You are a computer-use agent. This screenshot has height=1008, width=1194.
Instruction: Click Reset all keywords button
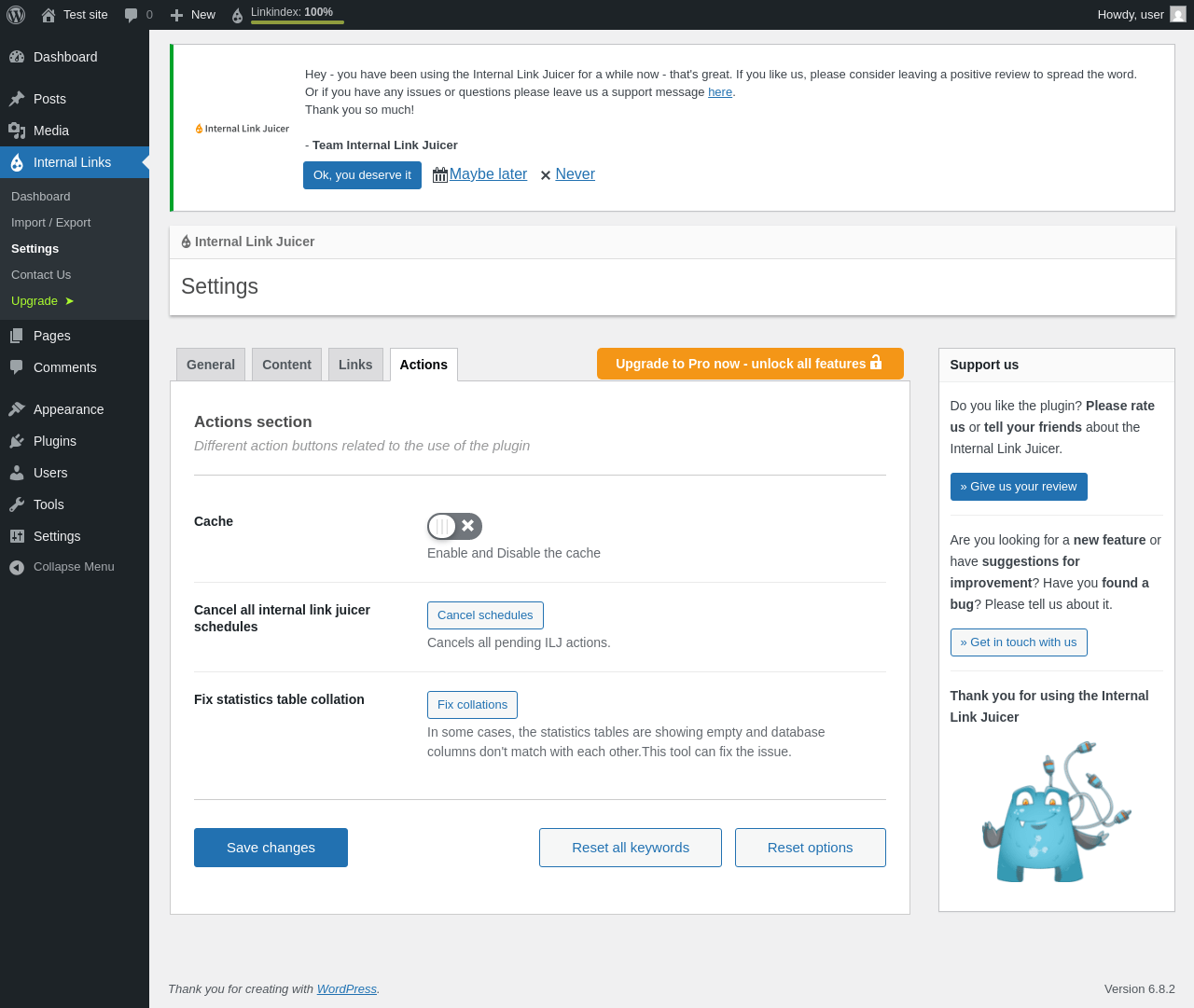coord(631,848)
